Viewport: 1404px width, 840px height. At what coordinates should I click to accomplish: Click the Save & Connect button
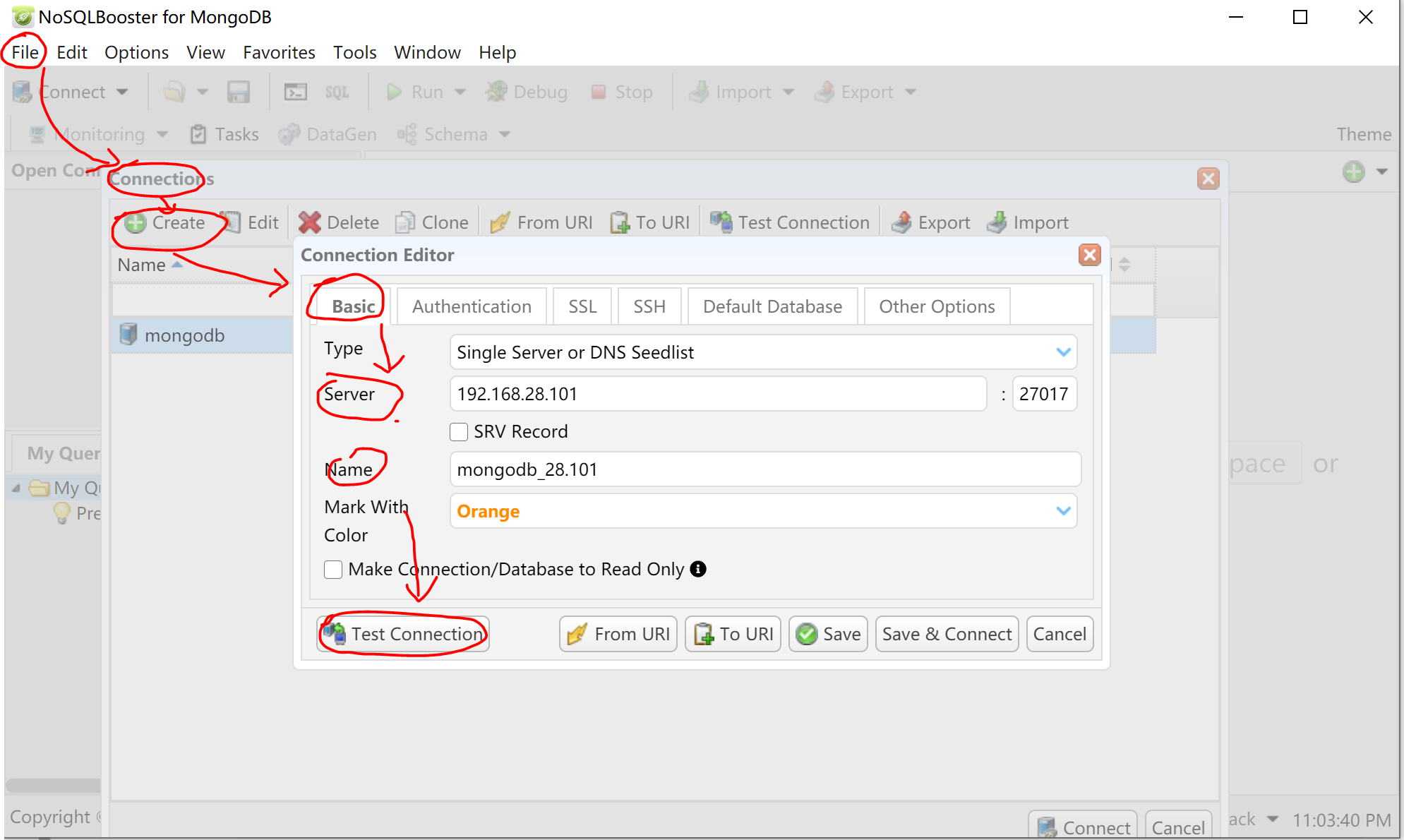947,634
